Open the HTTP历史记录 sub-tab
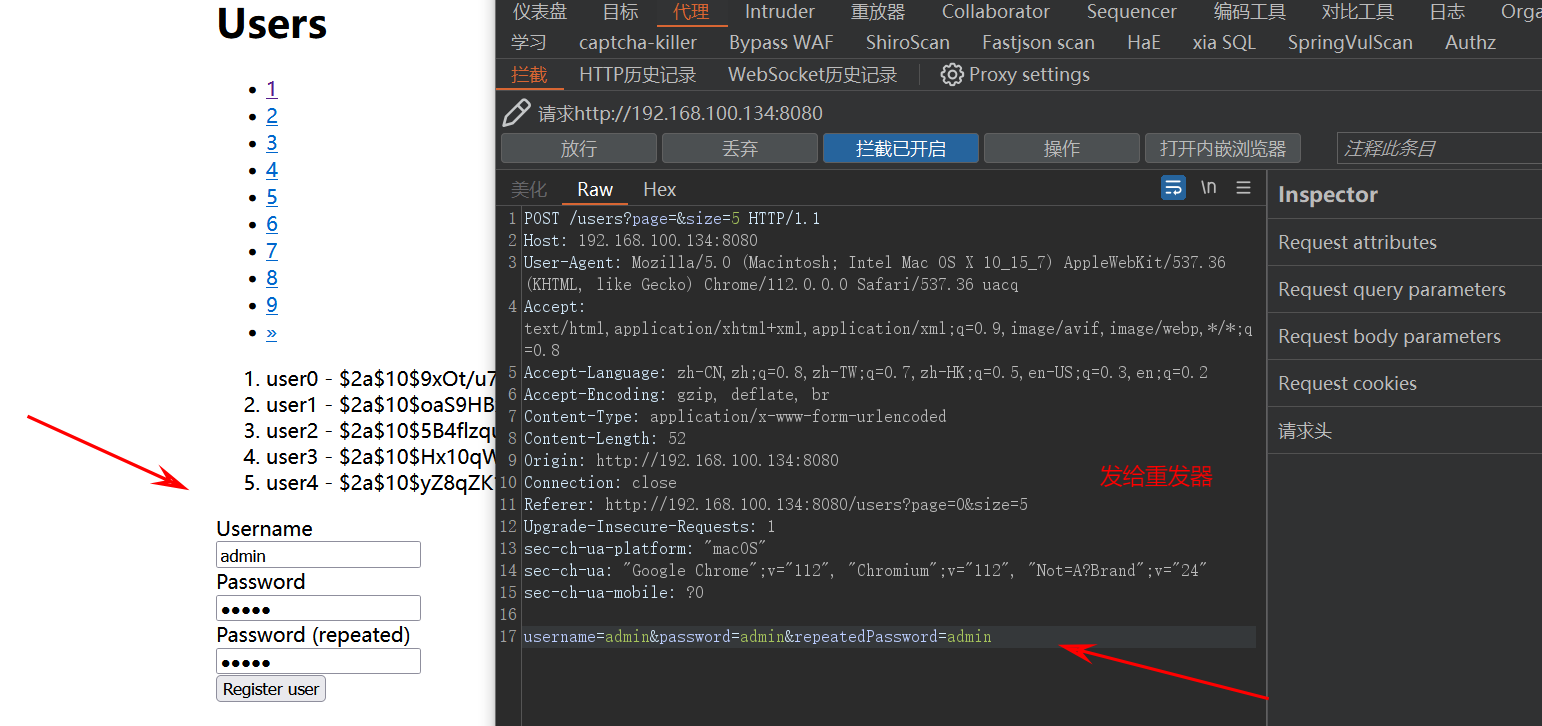Image resolution: width=1542 pixels, height=726 pixels. 638,75
